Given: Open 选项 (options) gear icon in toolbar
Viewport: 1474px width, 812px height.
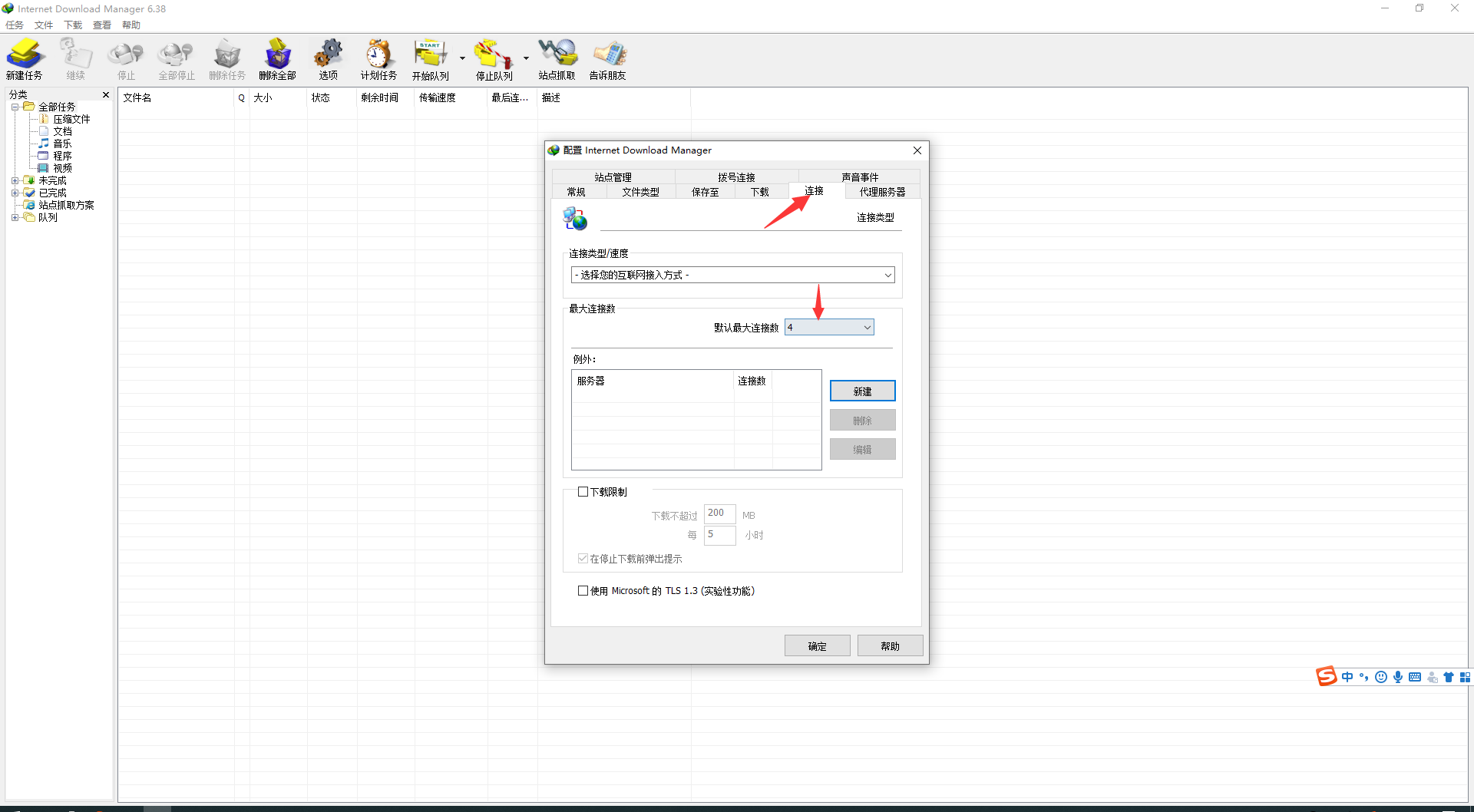Looking at the screenshot, I should pos(329,59).
